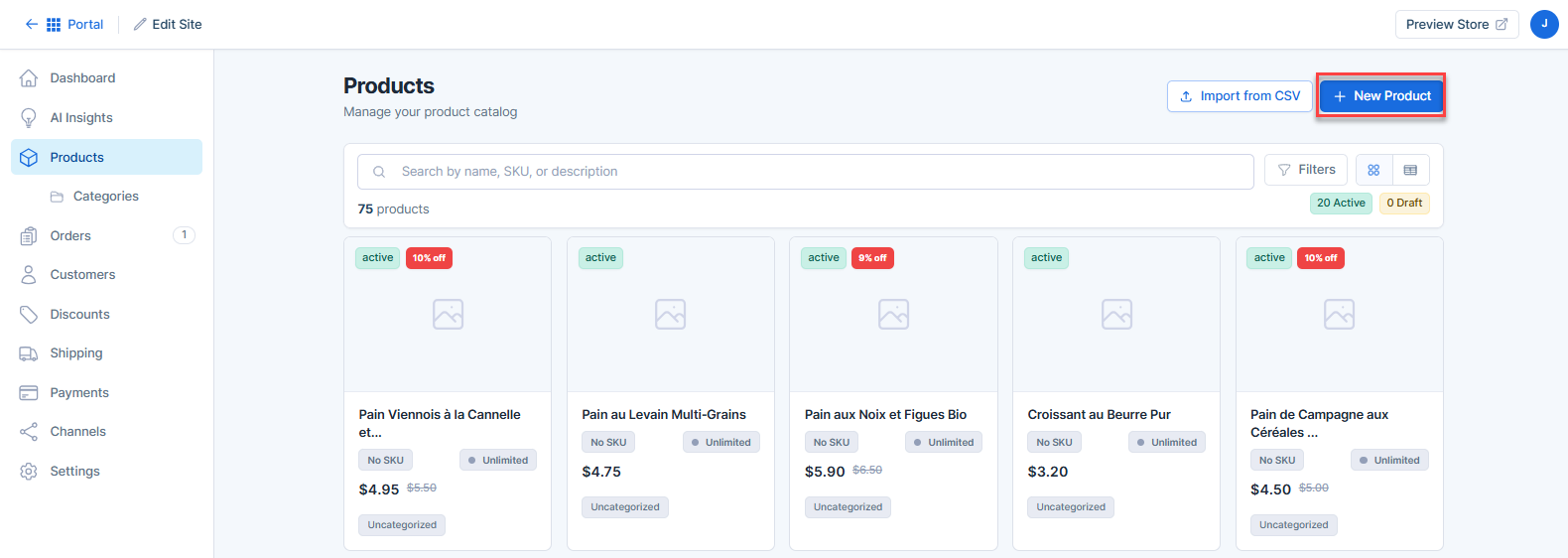
Task: Click the $4.50 price
Action: [x=1270, y=489]
